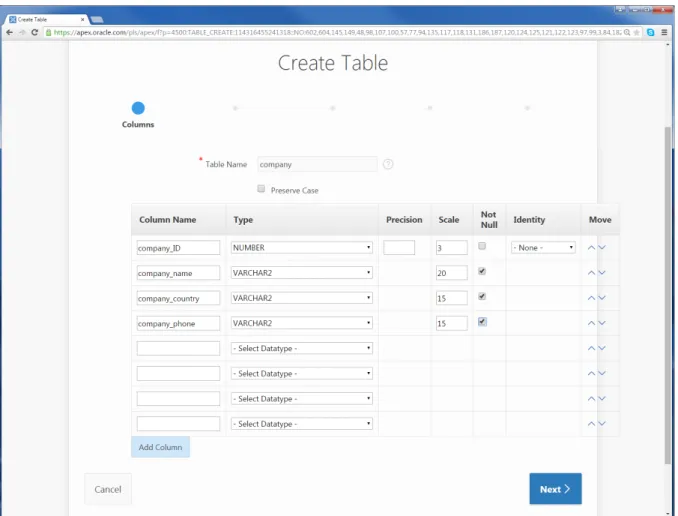678x516 pixels.
Task: Click Scale field containing 3
Action: [451, 248]
